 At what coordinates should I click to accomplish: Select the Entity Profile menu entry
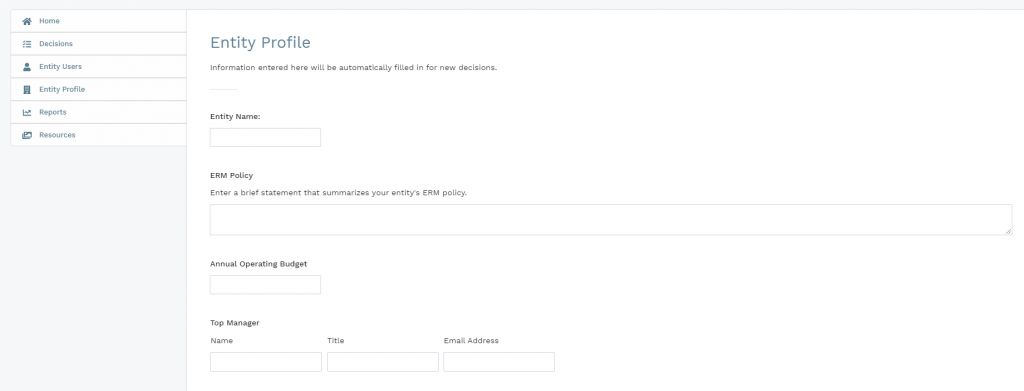coord(99,89)
